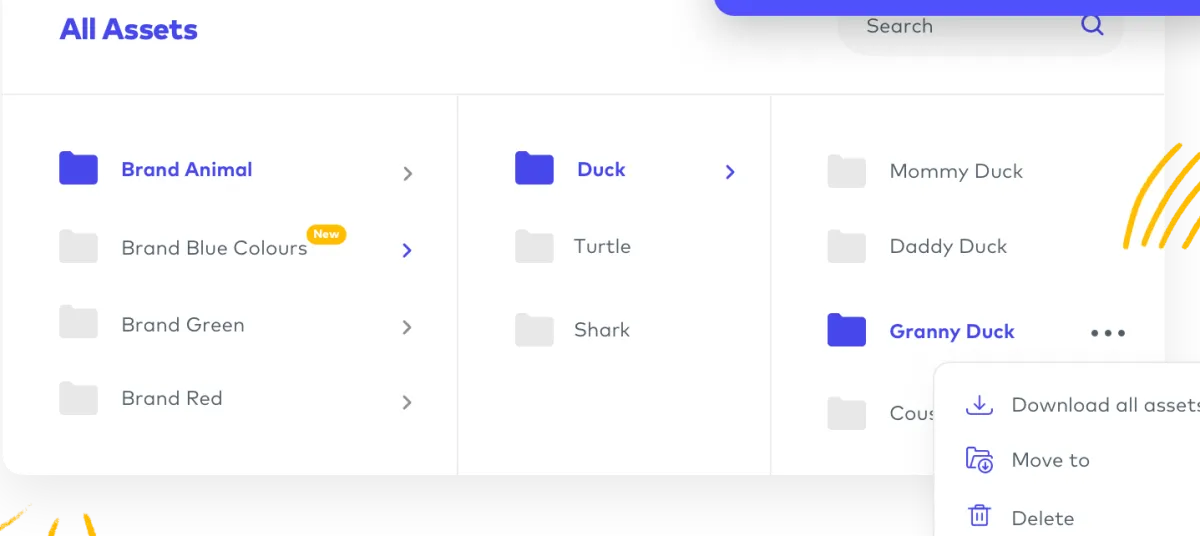
Task: Open the Daddy Duck folder
Action: click(947, 247)
